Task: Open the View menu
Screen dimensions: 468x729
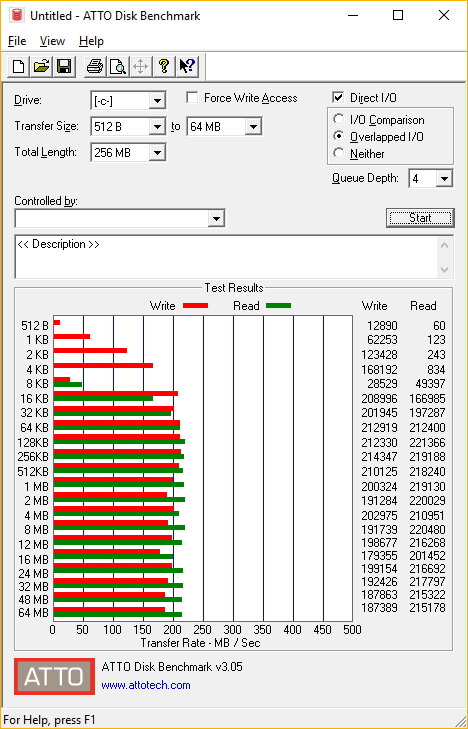Action: point(52,41)
